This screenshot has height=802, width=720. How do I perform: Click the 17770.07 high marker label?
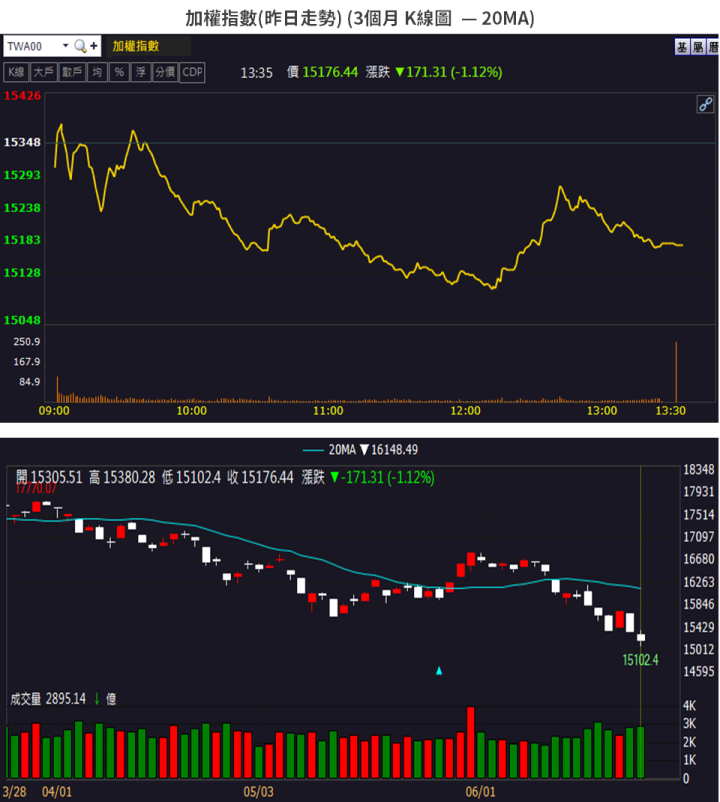pyautogui.click(x=36, y=488)
